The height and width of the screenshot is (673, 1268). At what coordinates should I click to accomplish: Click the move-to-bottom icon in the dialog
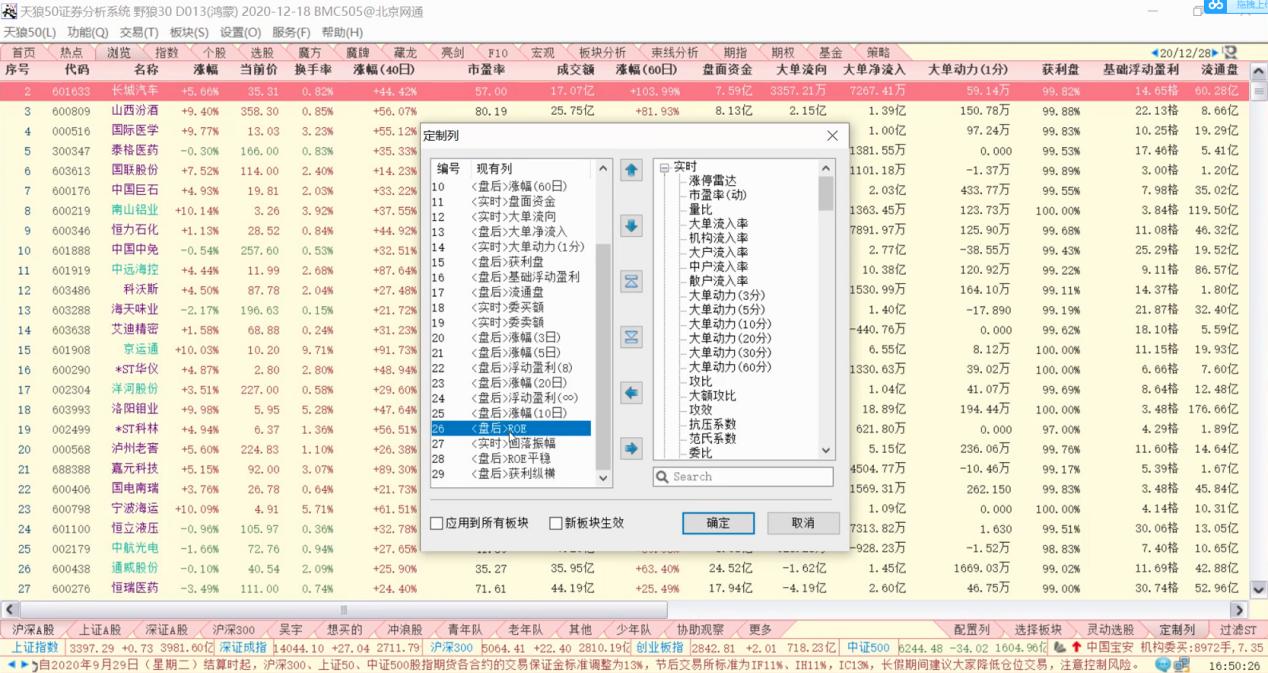tap(630, 338)
